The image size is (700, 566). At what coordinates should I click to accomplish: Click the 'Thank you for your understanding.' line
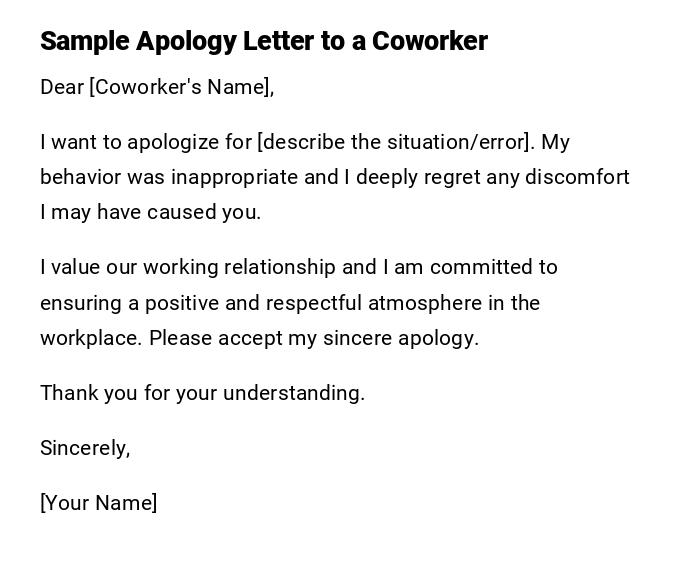202,393
